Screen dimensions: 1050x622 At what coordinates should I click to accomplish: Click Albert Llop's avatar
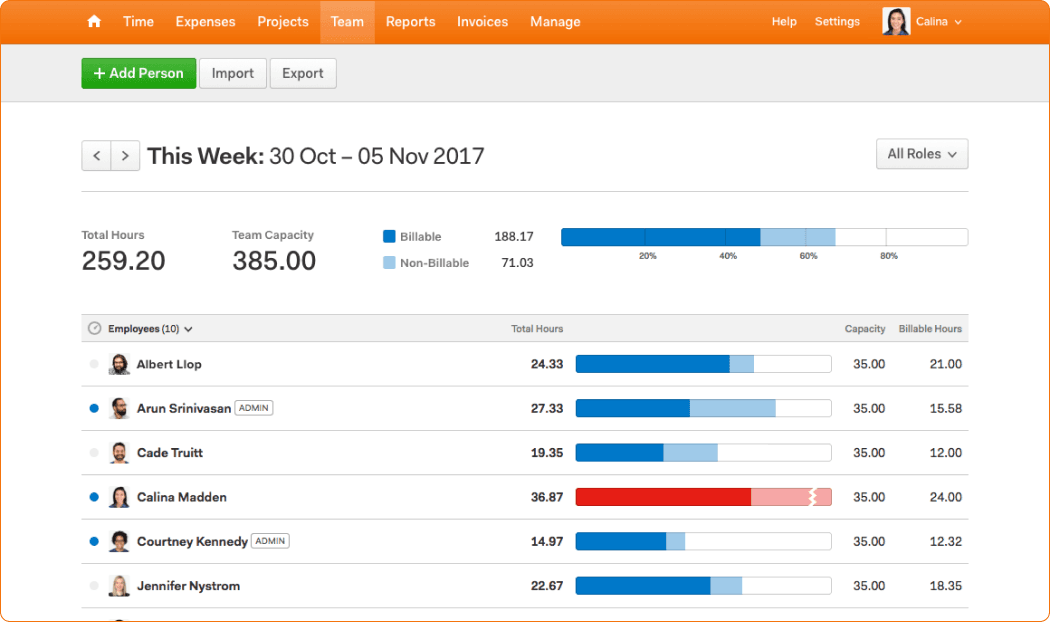(x=119, y=364)
